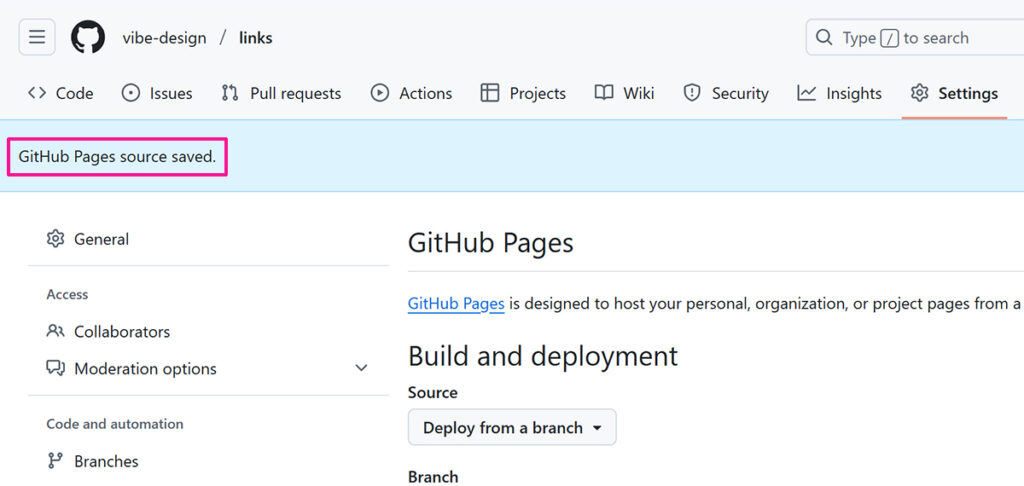1024x486 pixels.
Task: Switch to the Insights tab
Action: pos(839,93)
